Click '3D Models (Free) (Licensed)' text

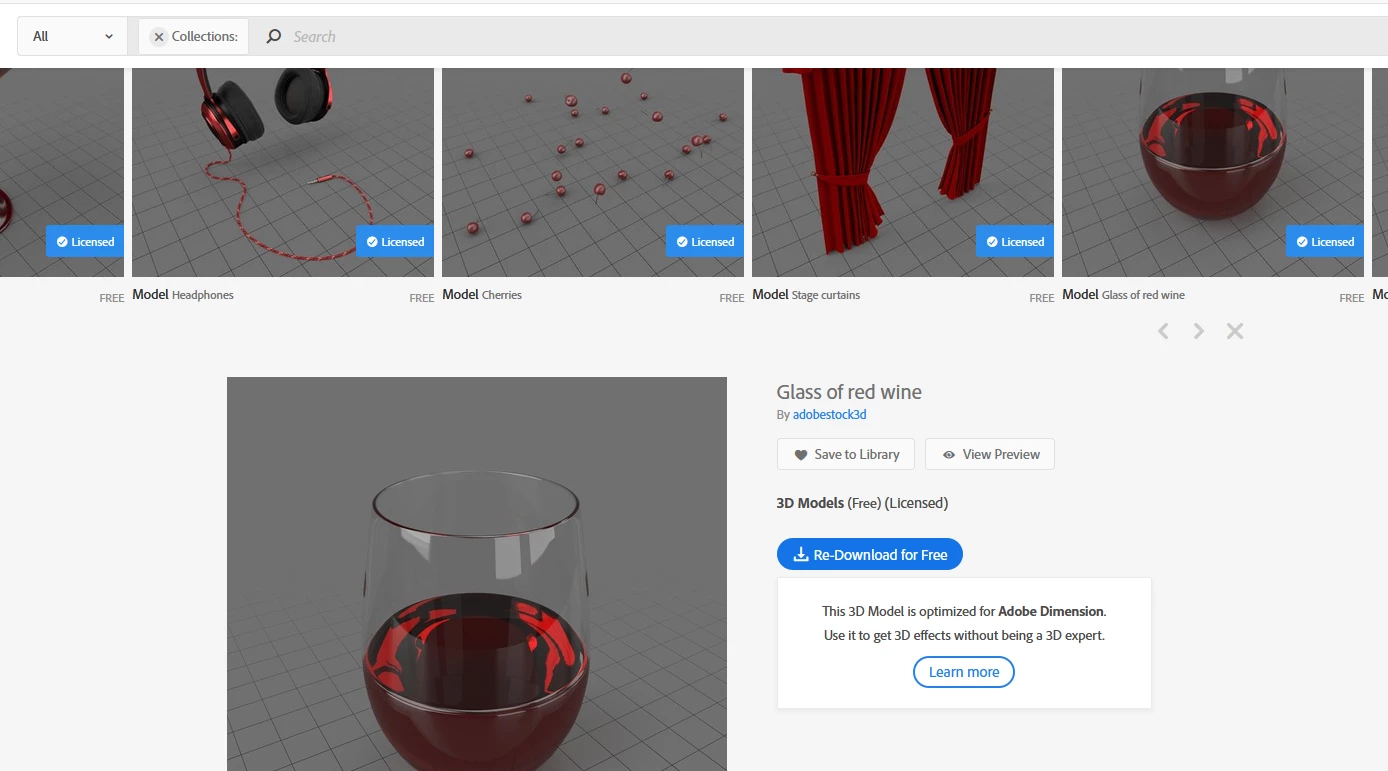coord(862,503)
